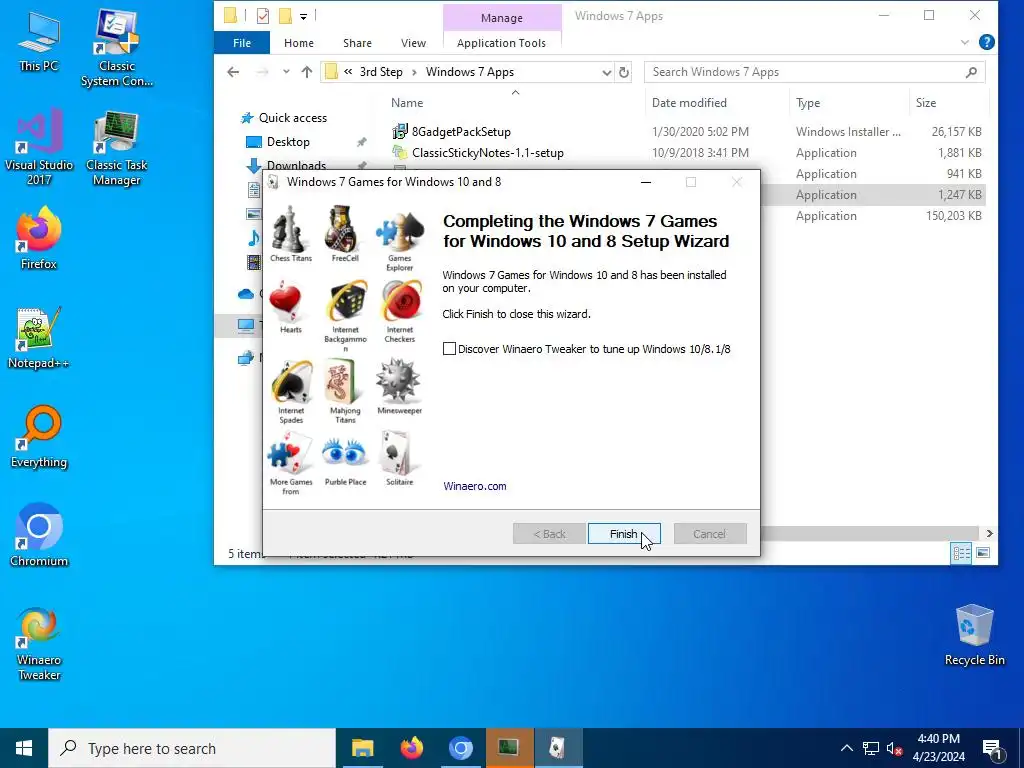Open the muted volume tray icon
1024x768 pixels.
click(x=894, y=748)
